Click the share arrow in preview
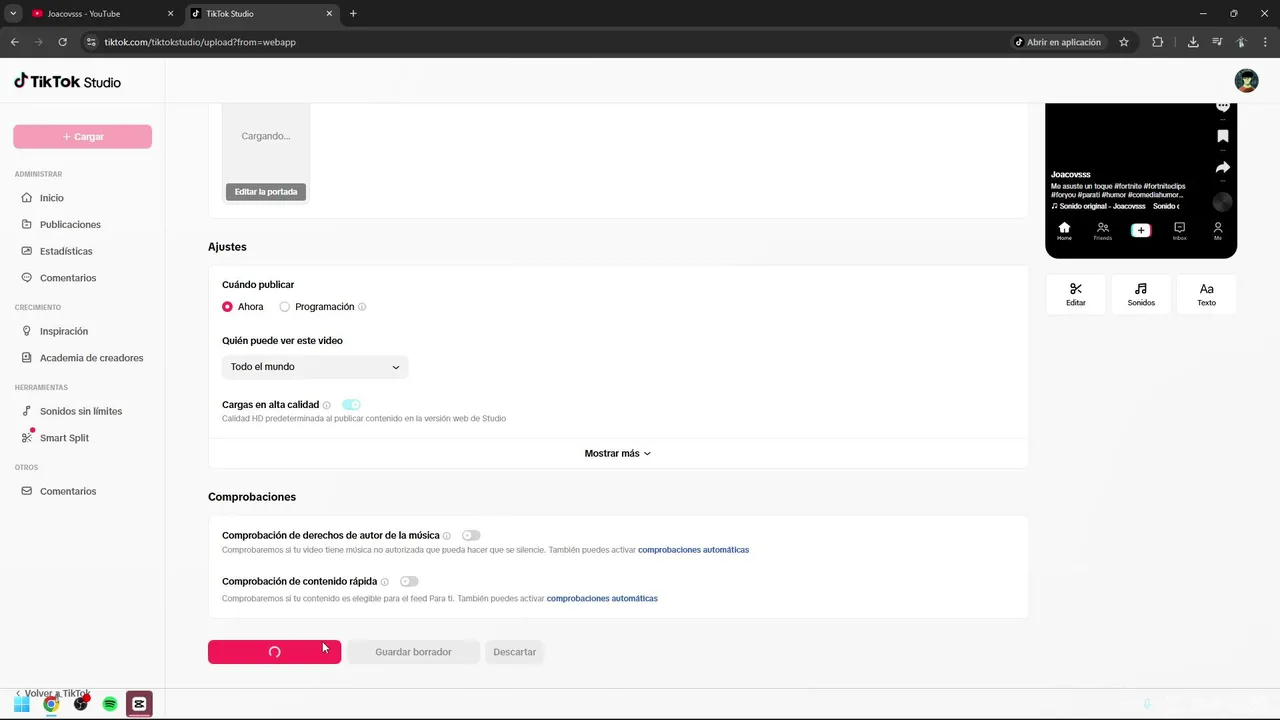 pyautogui.click(x=1222, y=168)
